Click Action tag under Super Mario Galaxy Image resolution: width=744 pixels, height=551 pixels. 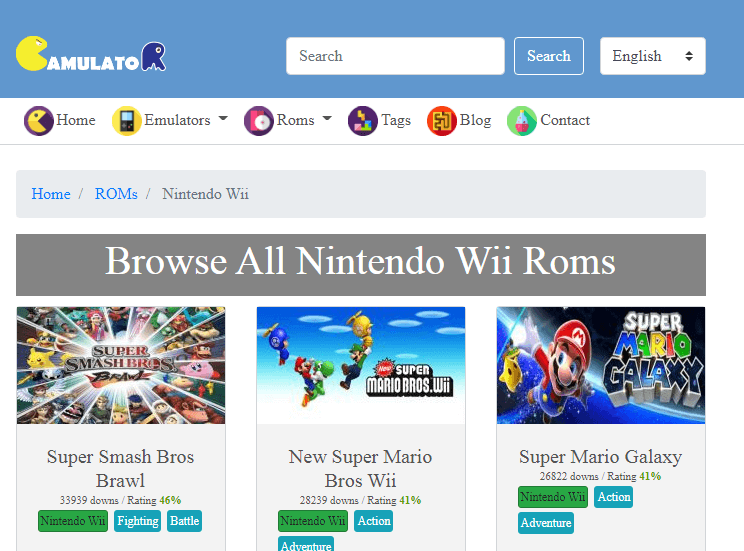[x=614, y=497]
